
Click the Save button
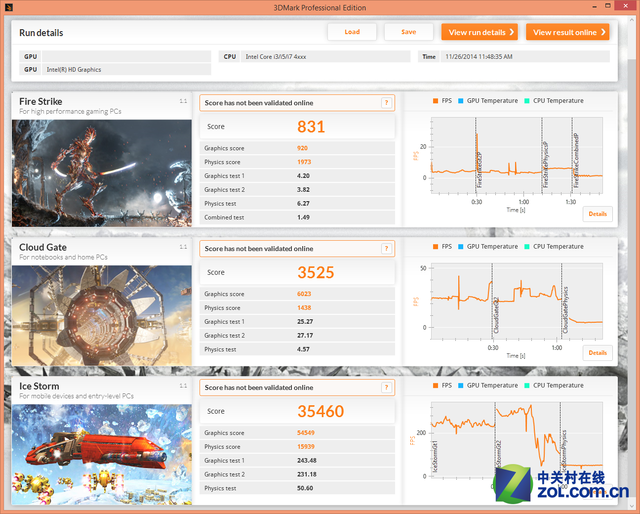409,32
